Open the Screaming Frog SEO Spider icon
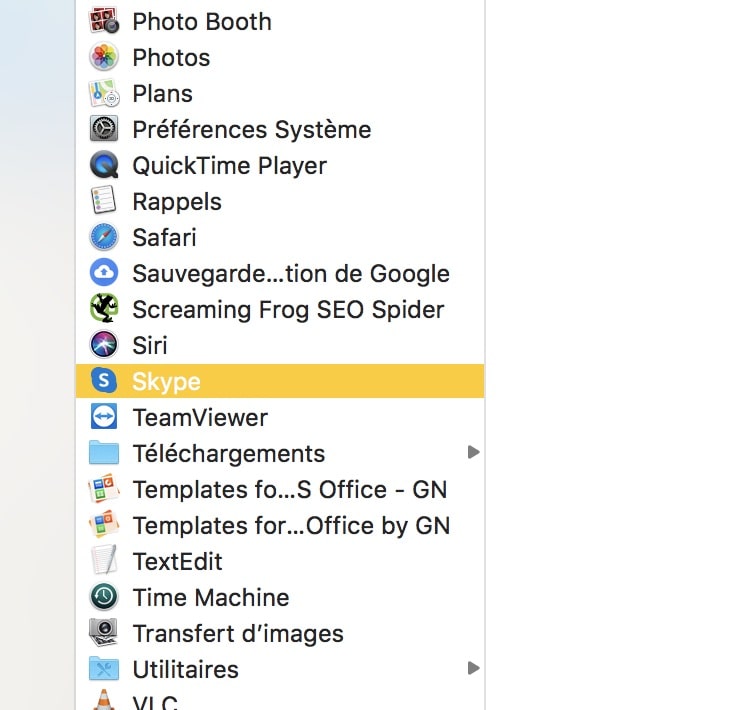The image size is (730, 710). pos(104,309)
